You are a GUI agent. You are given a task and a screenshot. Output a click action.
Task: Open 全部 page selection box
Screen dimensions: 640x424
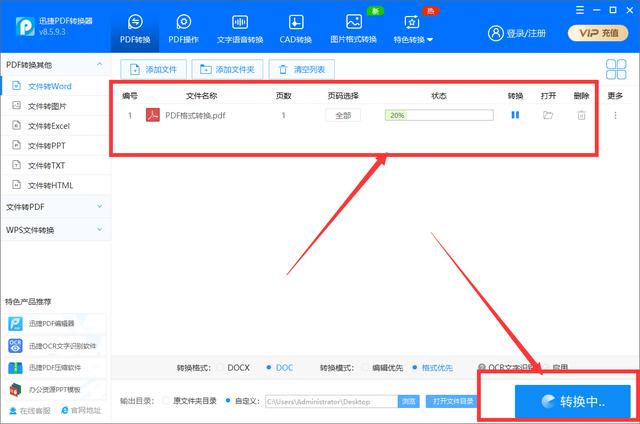coord(343,115)
